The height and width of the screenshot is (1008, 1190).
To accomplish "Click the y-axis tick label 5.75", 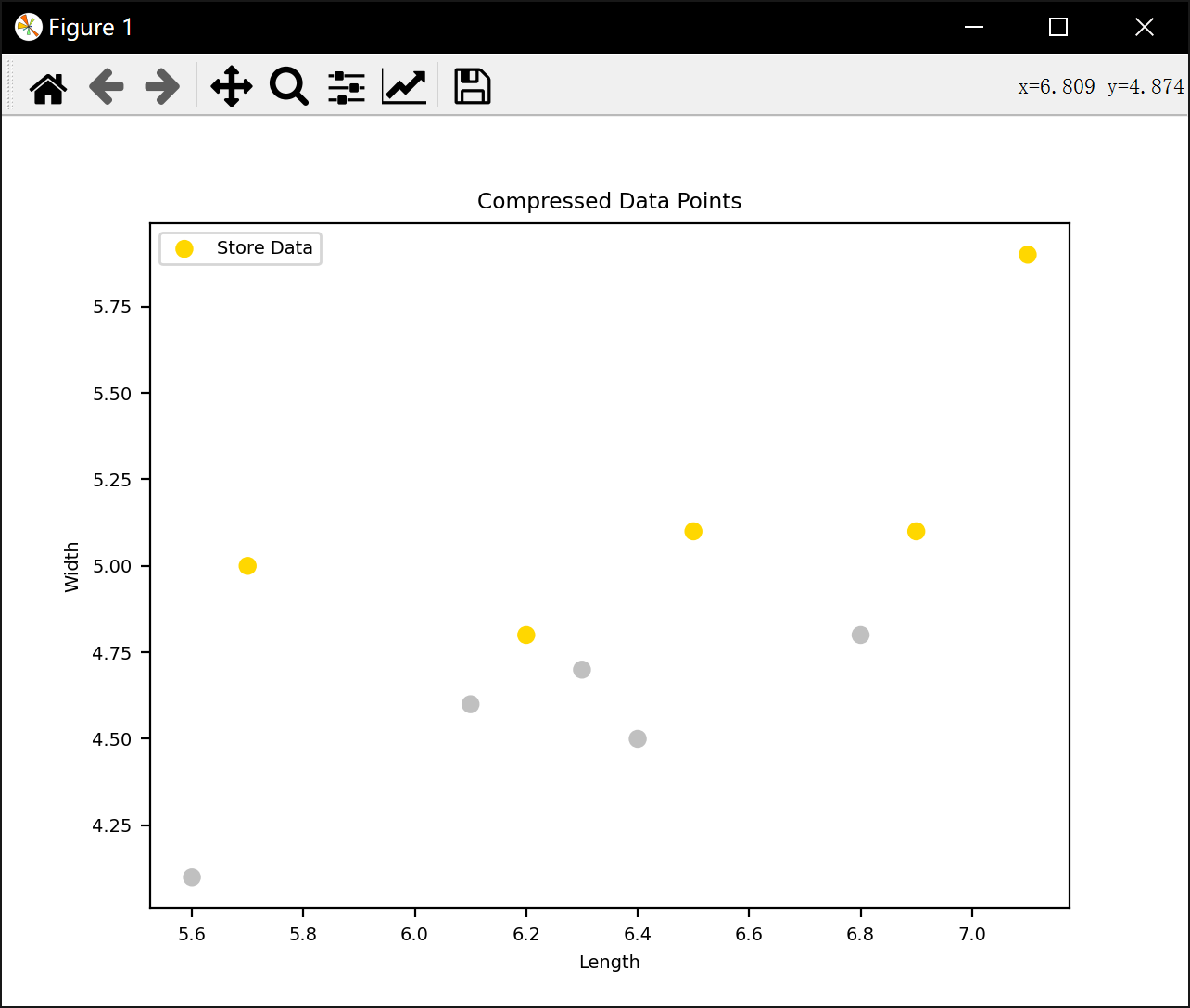I will coord(111,307).
